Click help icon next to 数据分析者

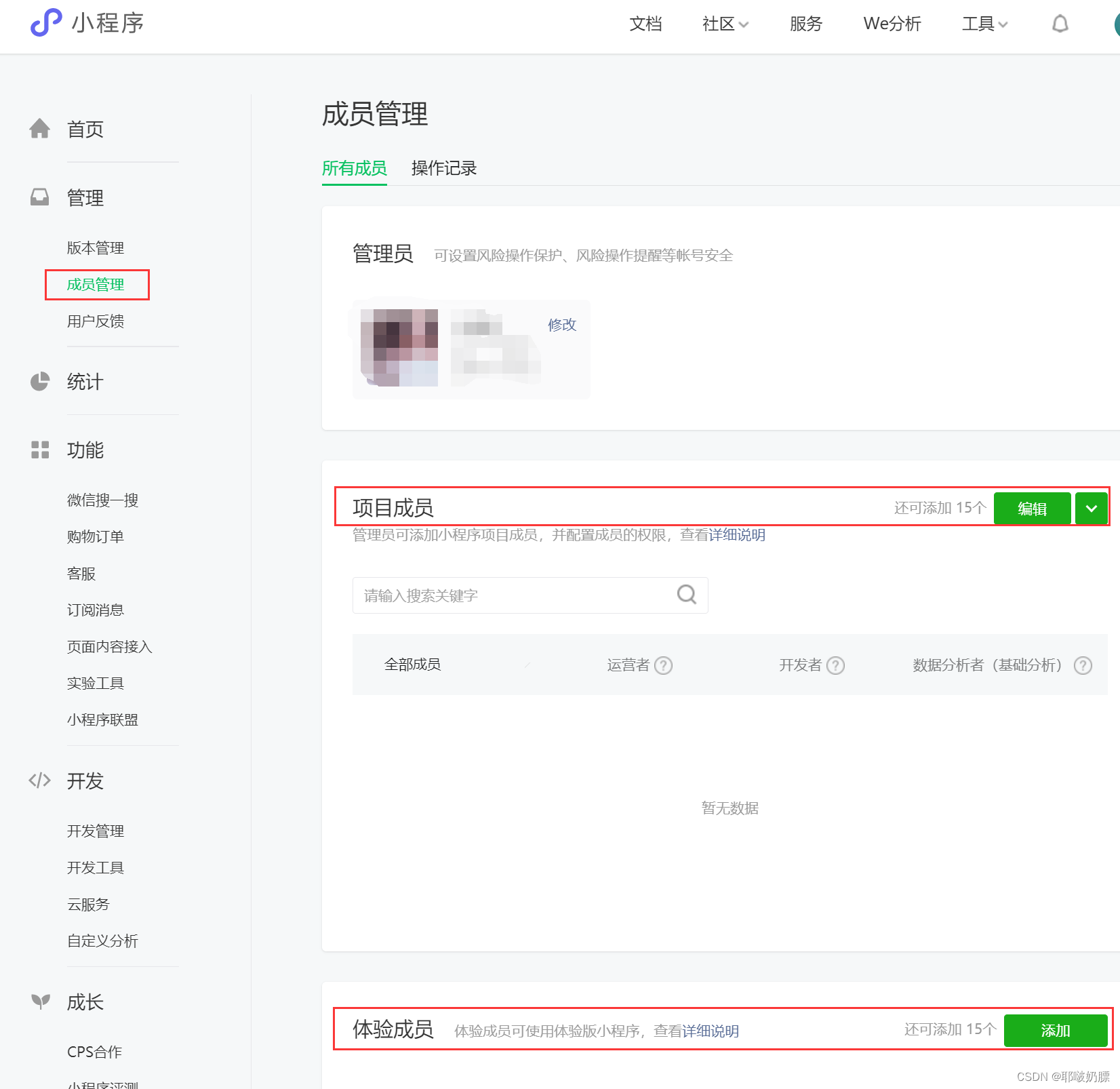pyautogui.click(x=1083, y=665)
